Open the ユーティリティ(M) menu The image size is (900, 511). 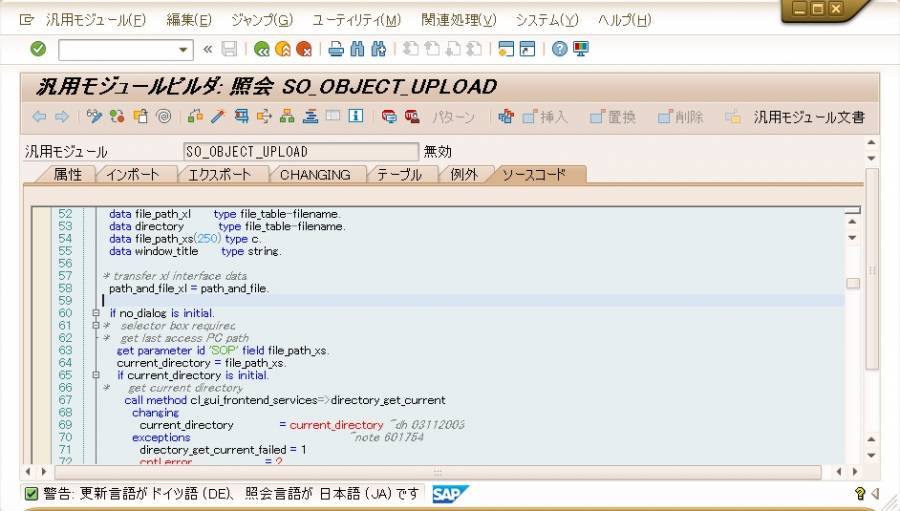pyautogui.click(x=356, y=20)
